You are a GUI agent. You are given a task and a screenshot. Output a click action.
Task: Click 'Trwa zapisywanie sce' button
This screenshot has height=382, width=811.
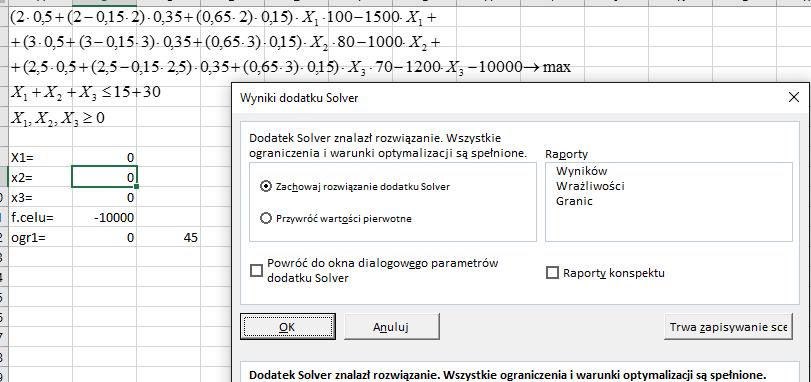pos(728,327)
